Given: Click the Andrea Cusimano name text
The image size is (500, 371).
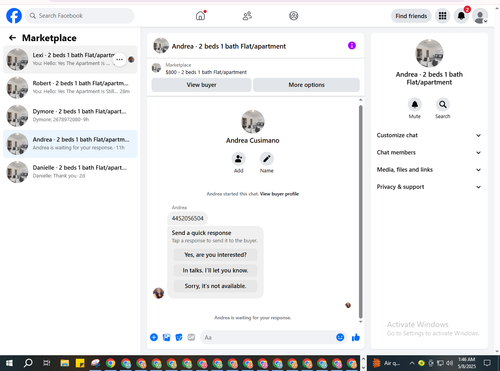Looking at the screenshot, I should pyautogui.click(x=253, y=140).
